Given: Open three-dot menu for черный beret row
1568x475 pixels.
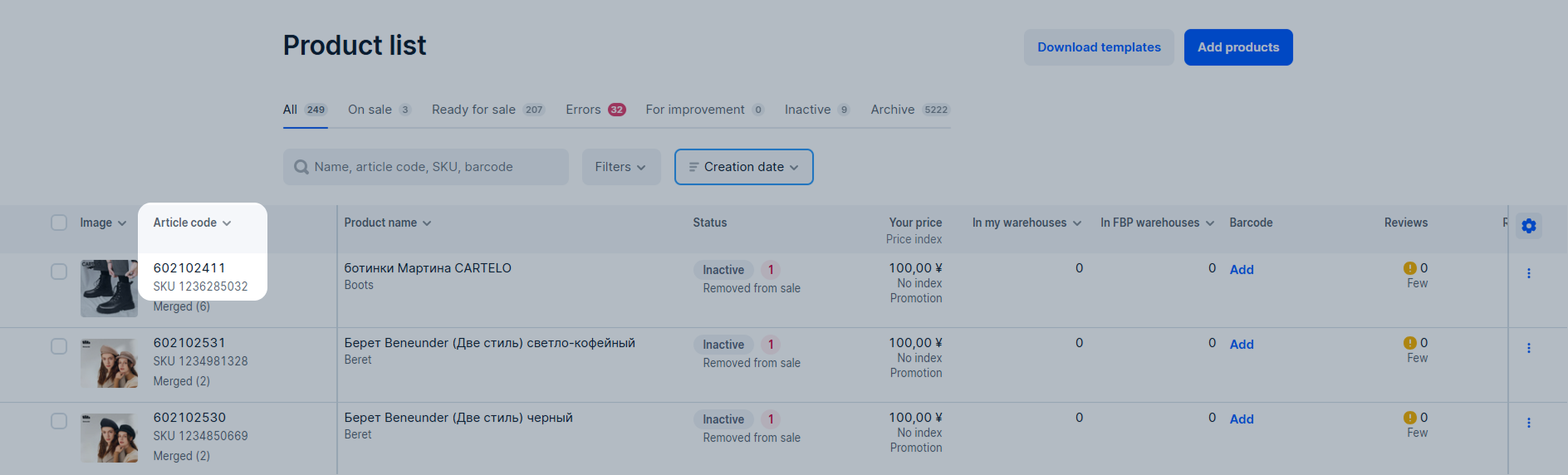Looking at the screenshot, I should point(1528,423).
